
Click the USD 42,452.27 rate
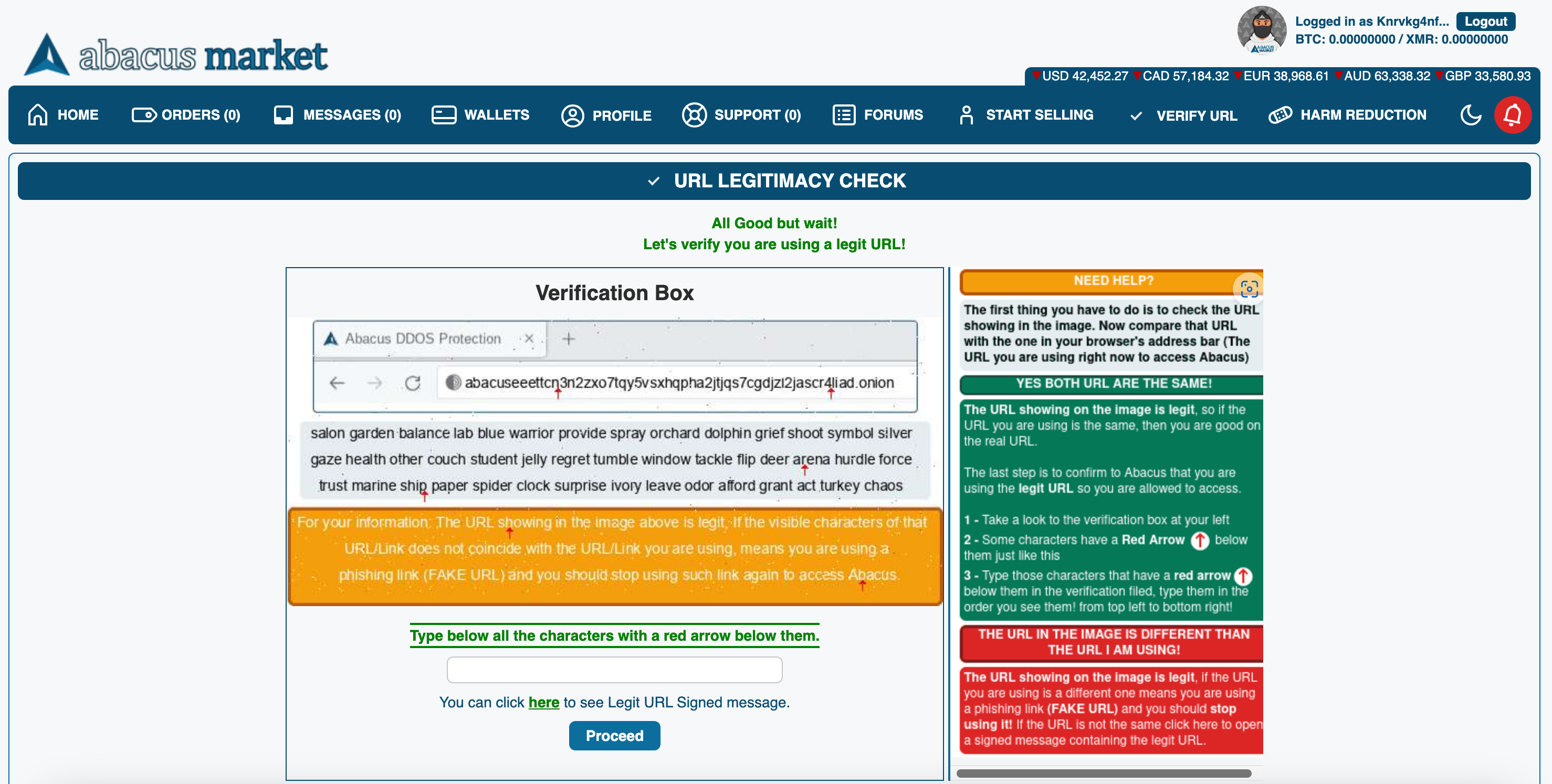click(1079, 76)
